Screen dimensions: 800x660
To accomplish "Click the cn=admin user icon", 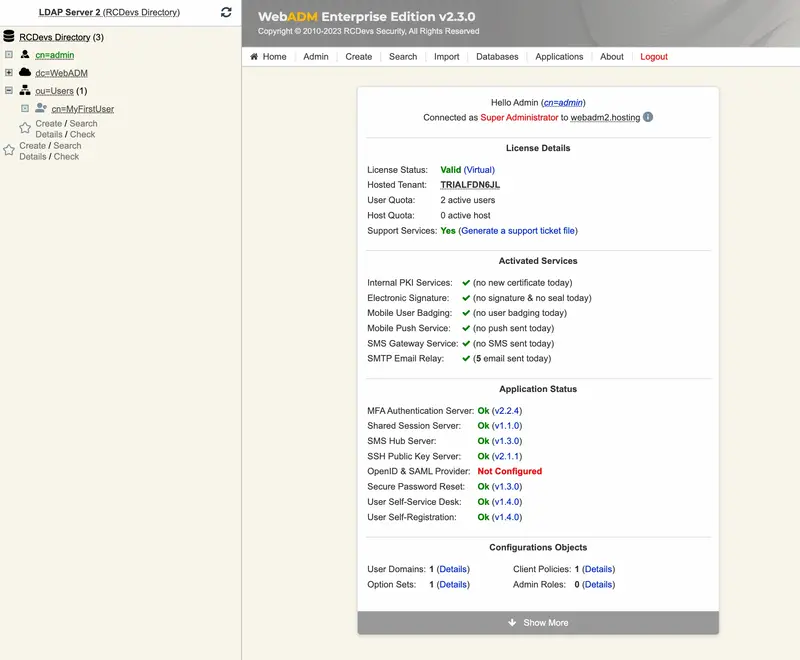I will tap(25, 54).
